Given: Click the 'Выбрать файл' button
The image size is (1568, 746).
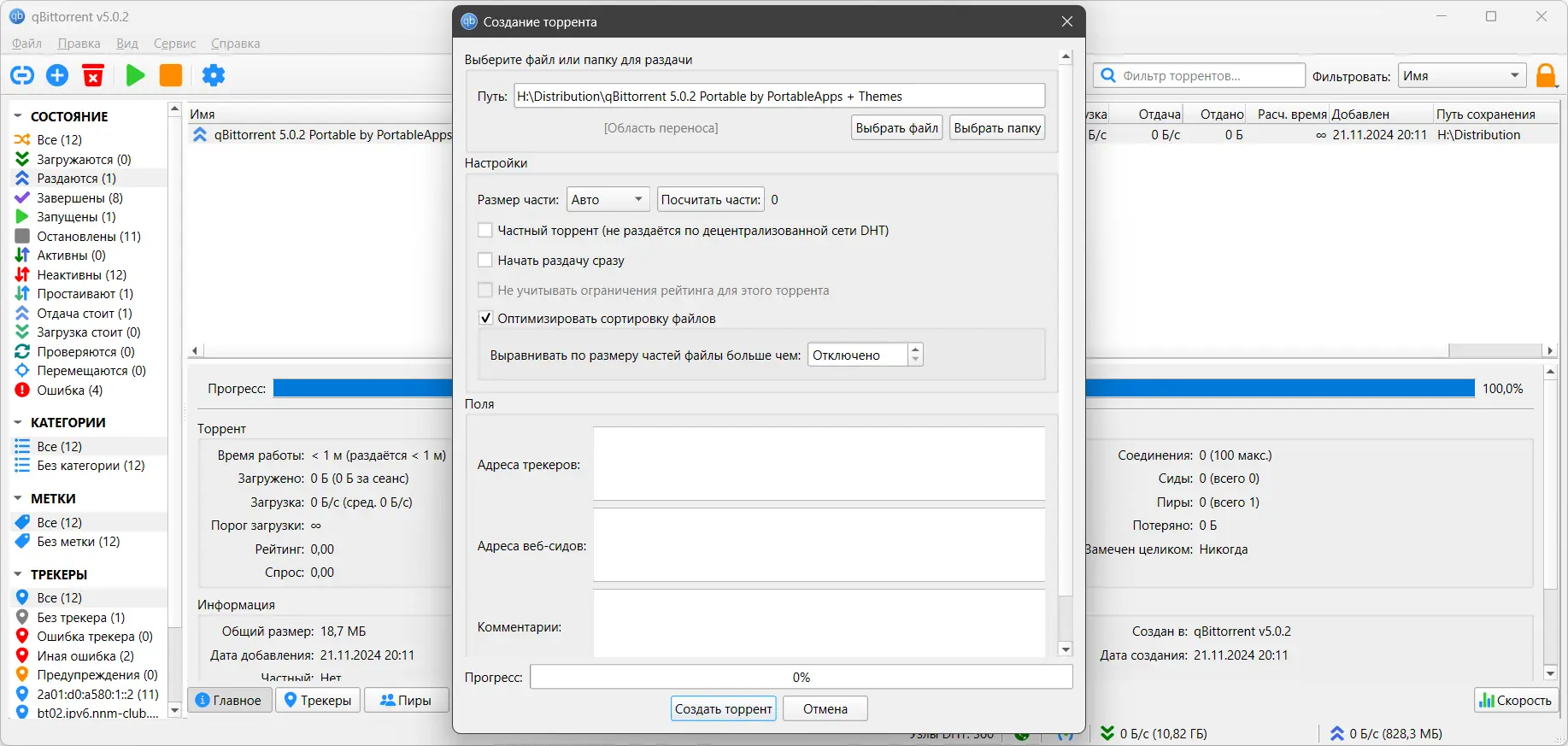Looking at the screenshot, I should pyautogui.click(x=896, y=127).
